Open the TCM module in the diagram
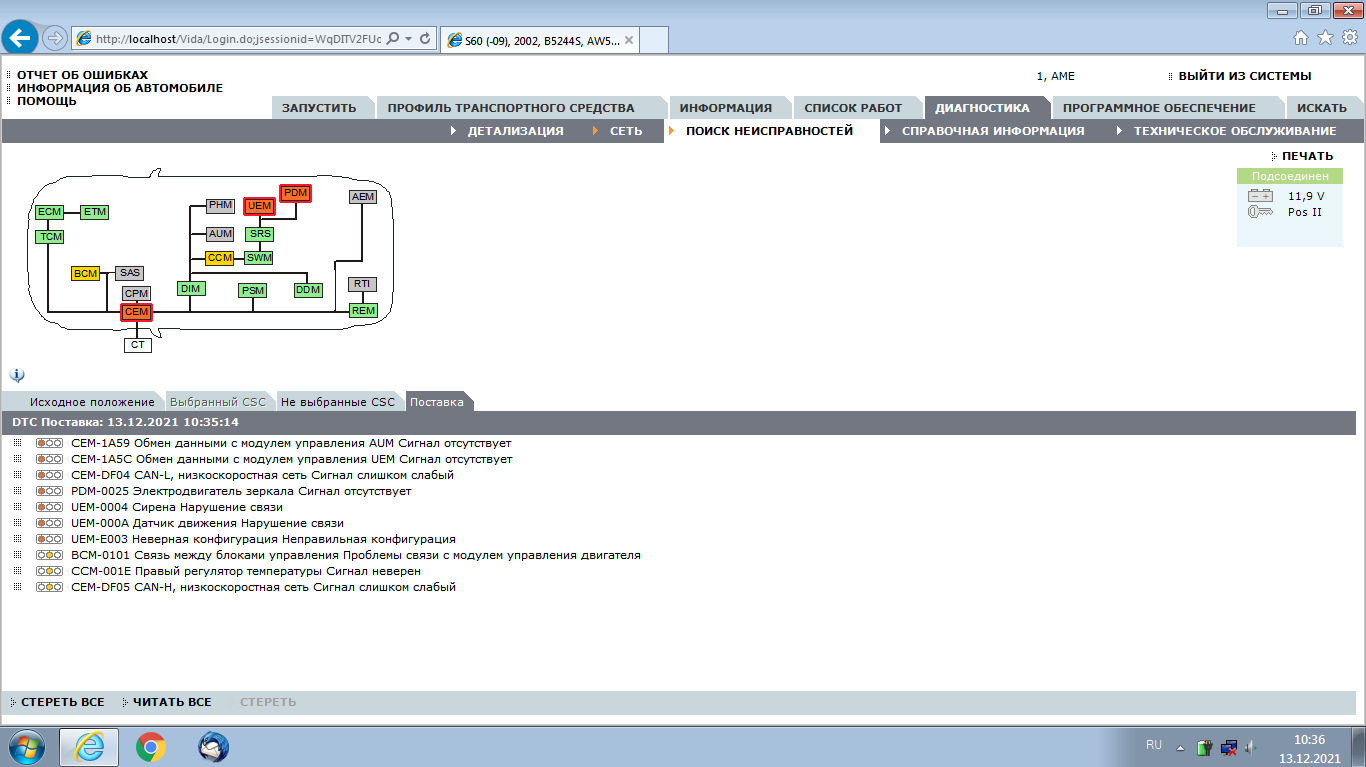The image size is (1366, 767). coord(49,237)
